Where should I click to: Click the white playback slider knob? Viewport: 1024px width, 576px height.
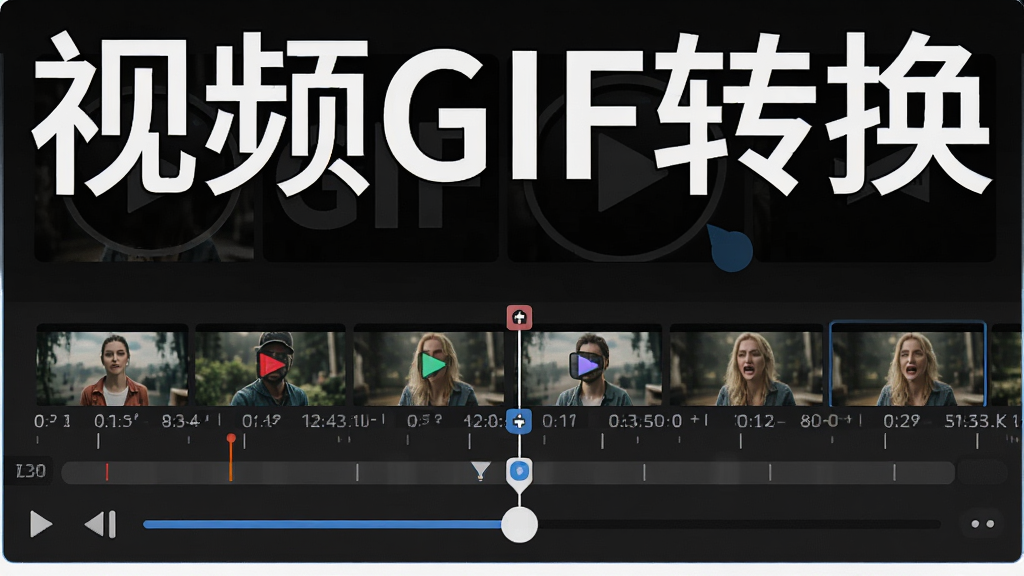click(519, 524)
